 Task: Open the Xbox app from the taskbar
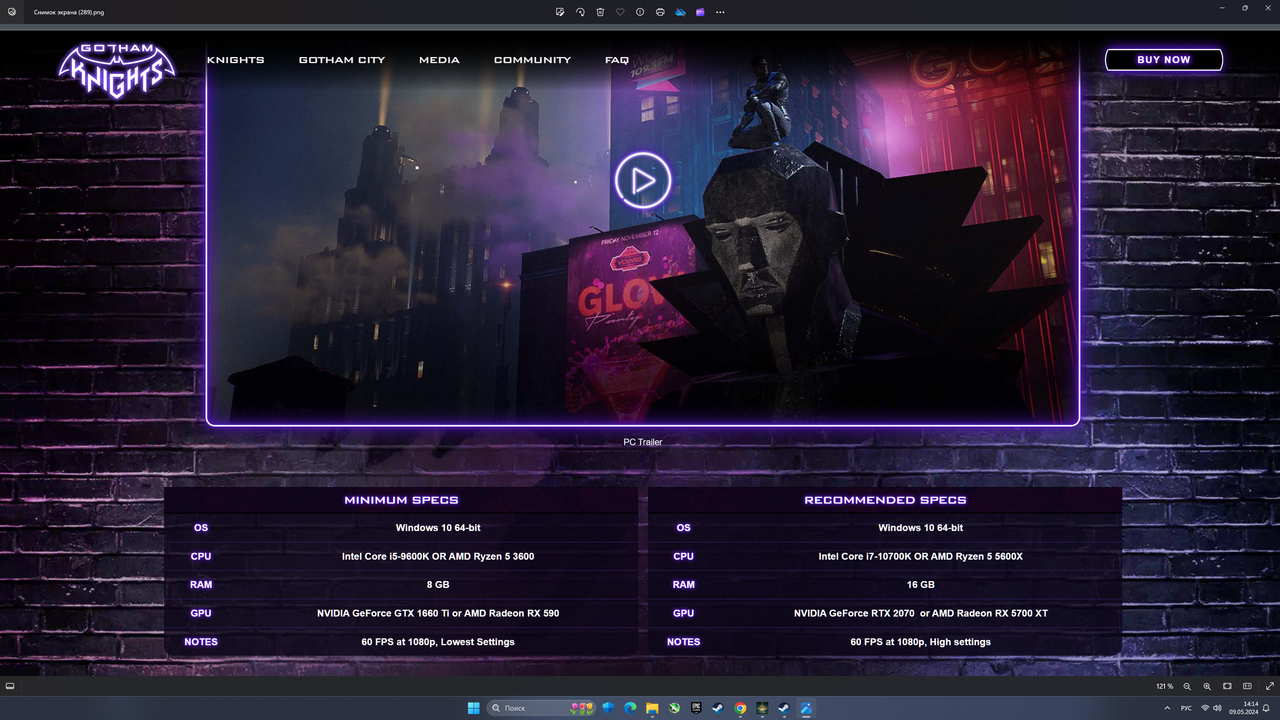click(674, 708)
